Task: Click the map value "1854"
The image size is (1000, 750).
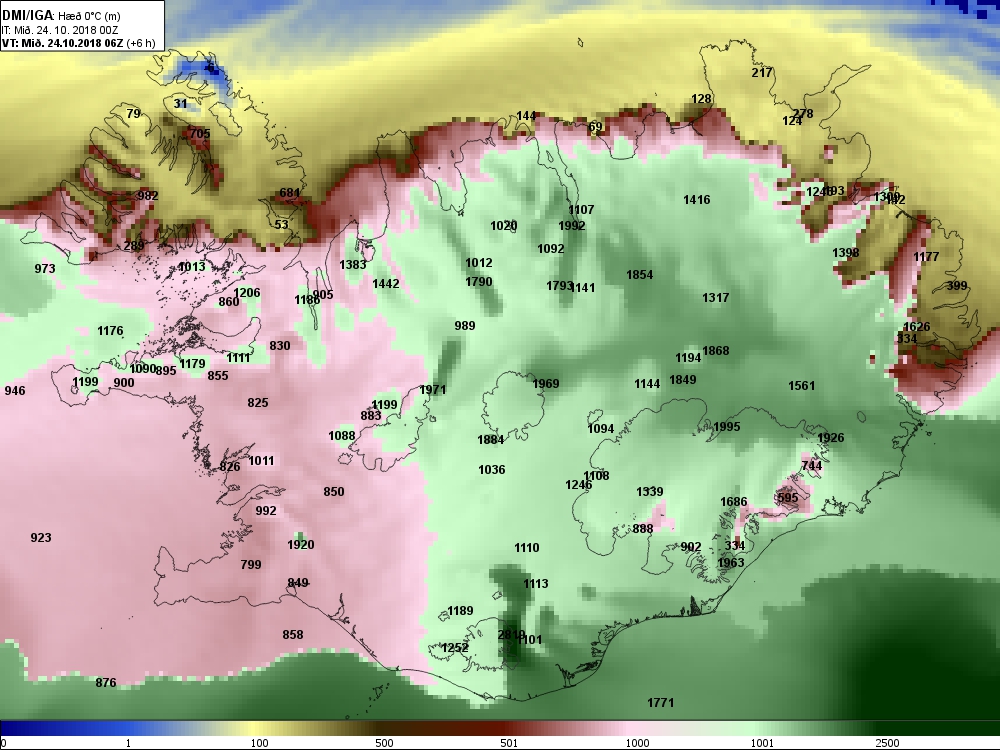Action: point(640,275)
